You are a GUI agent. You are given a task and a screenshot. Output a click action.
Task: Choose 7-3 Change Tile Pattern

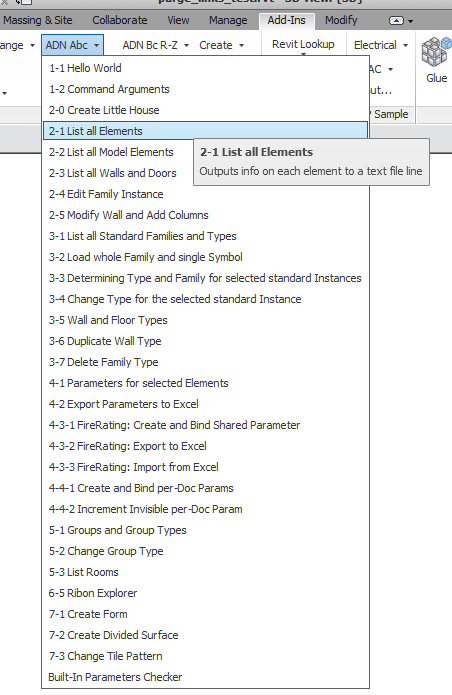206,656
